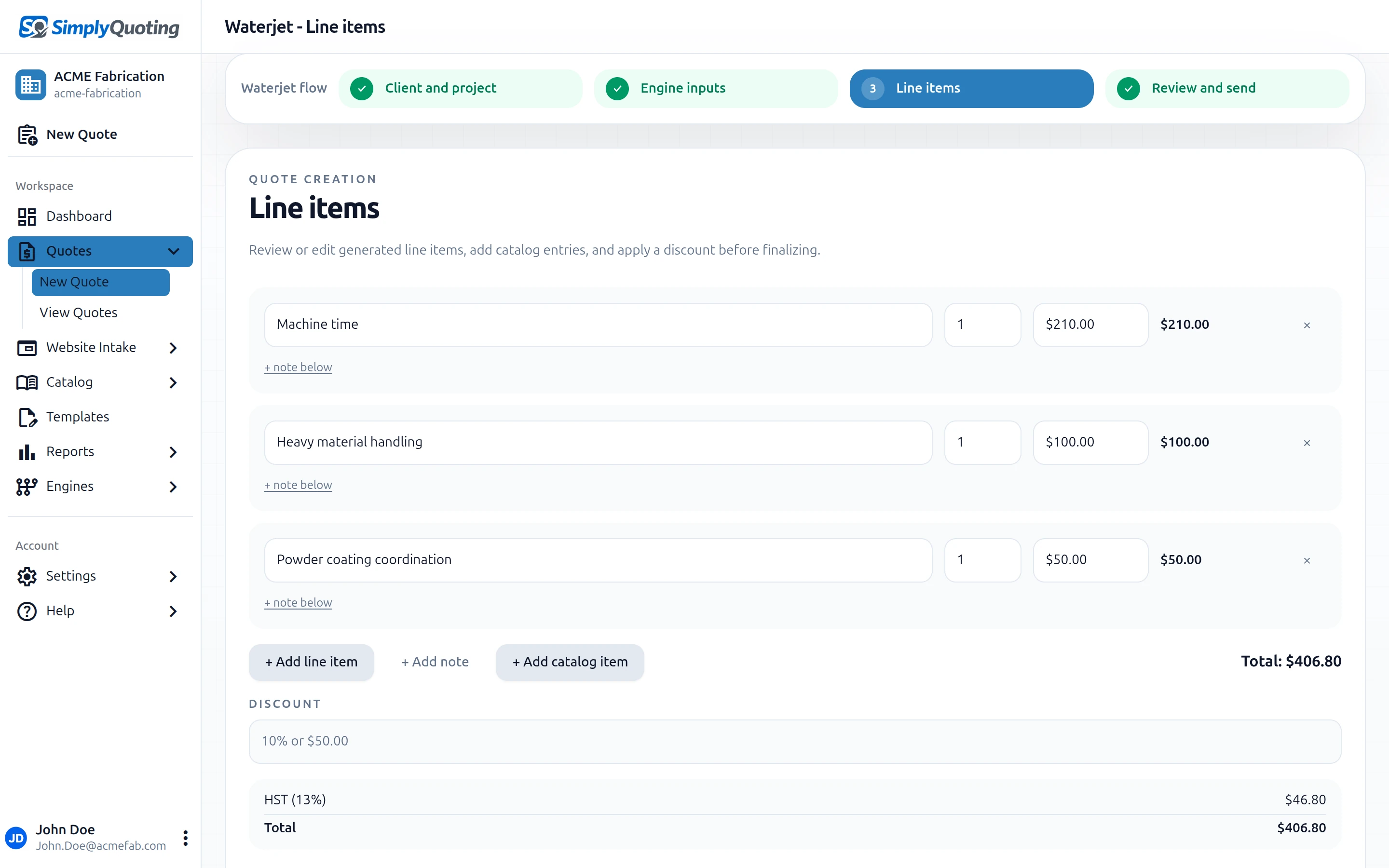The image size is (1389, 868).
Task: Click the Website Intake window icon
Action: tap(27, 348)
